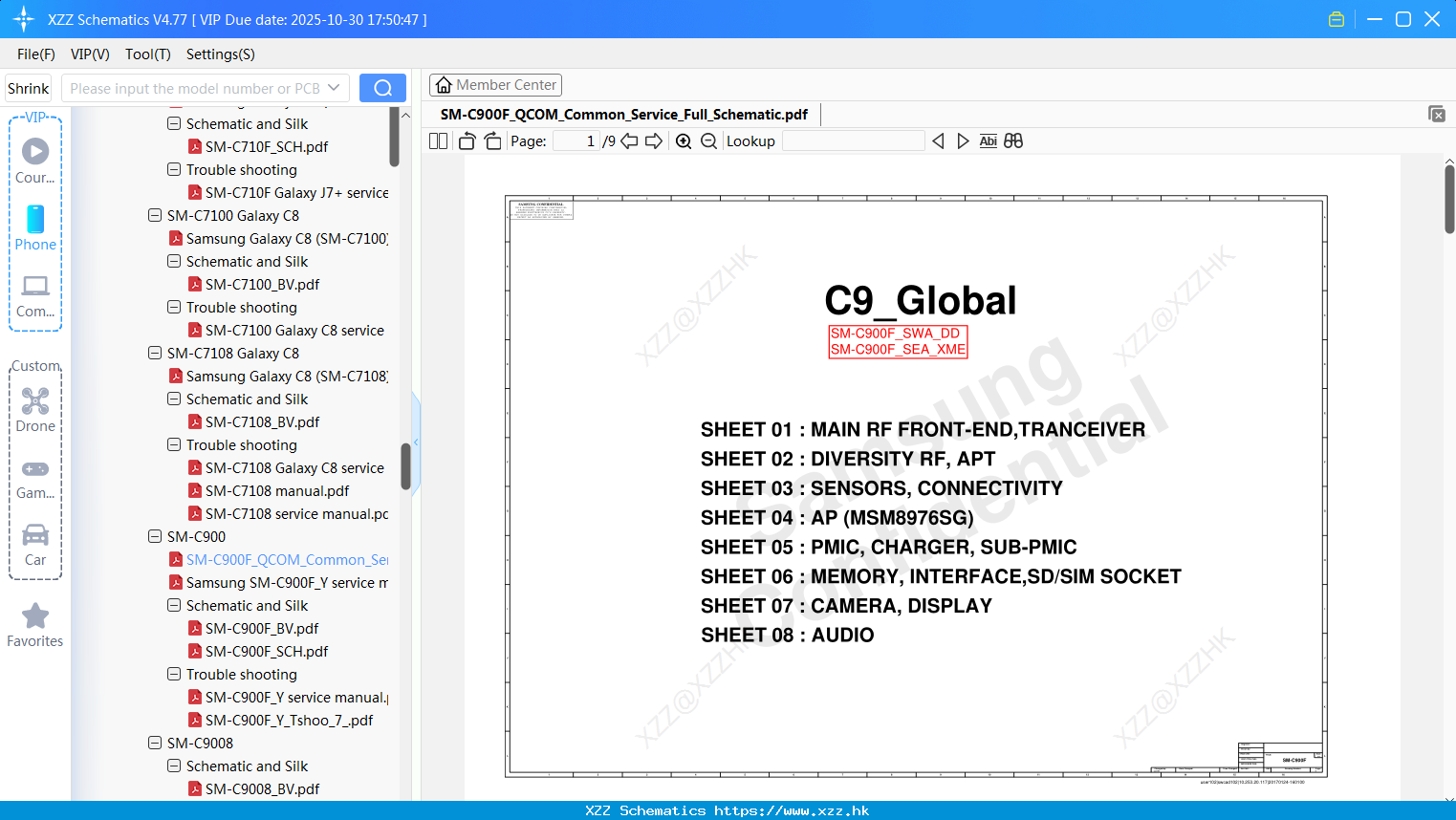Viewport: 1456px width, 820px height.
Task: Select the SM-C900F_QCOM_Common_Service_Full_Schematic.pdf tab
Action: point(624,114)
